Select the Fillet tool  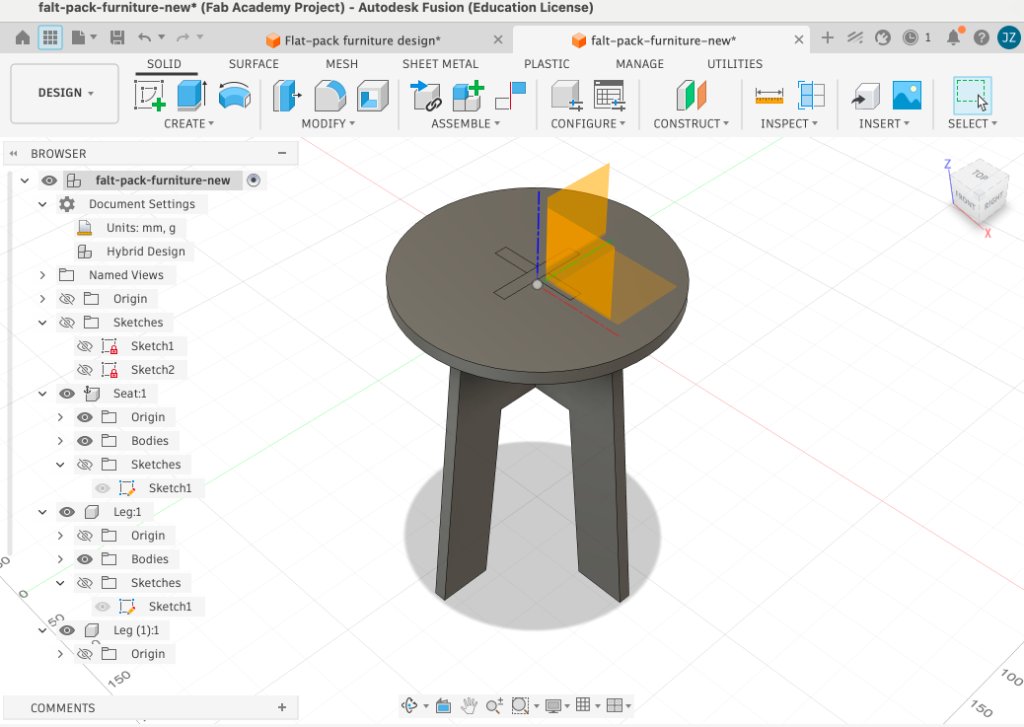tap(330, 95)
